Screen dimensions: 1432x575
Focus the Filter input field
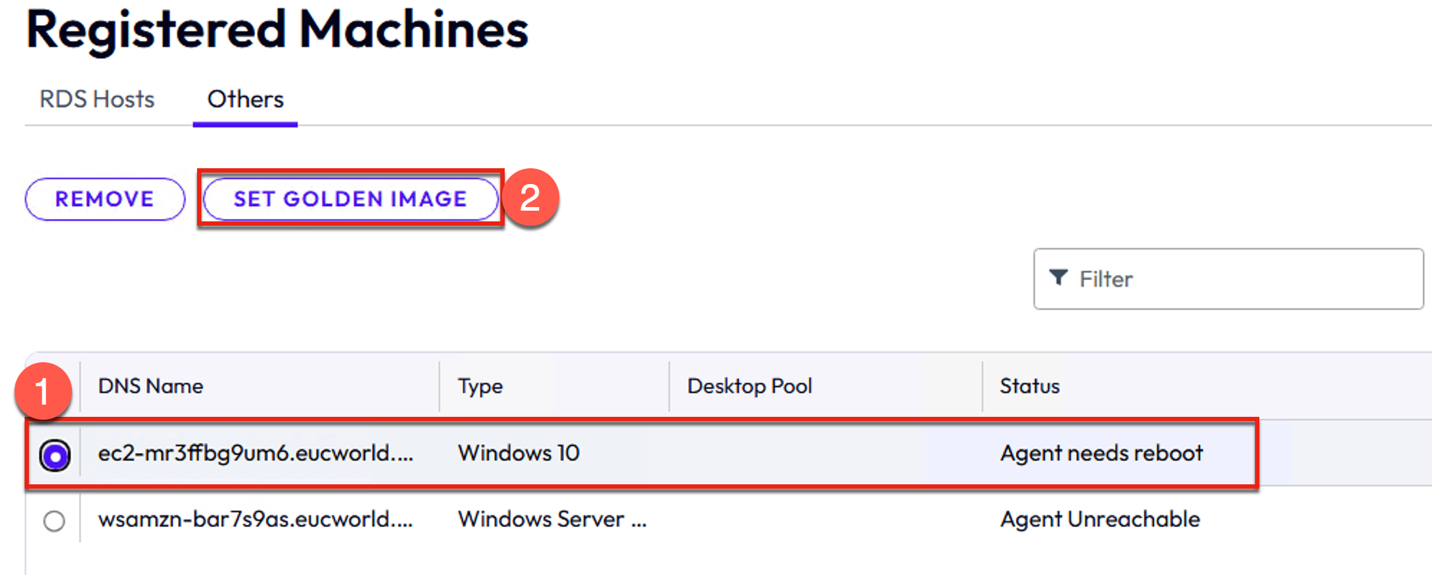[1228, 279]
